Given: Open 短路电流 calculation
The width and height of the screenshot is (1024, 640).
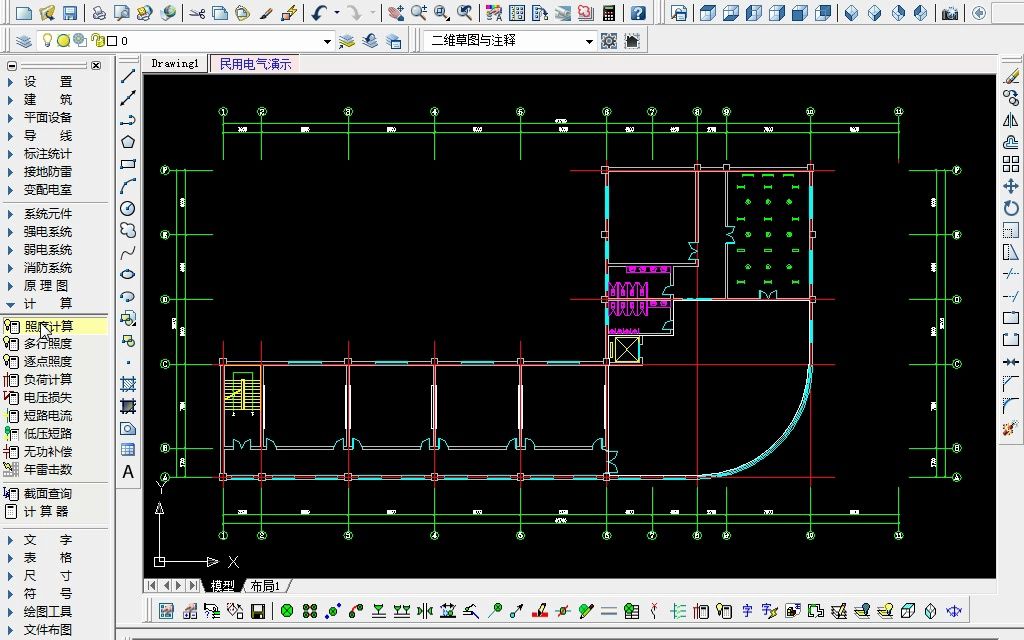Looking at the screenshot, I should click(x=48, y=415).
